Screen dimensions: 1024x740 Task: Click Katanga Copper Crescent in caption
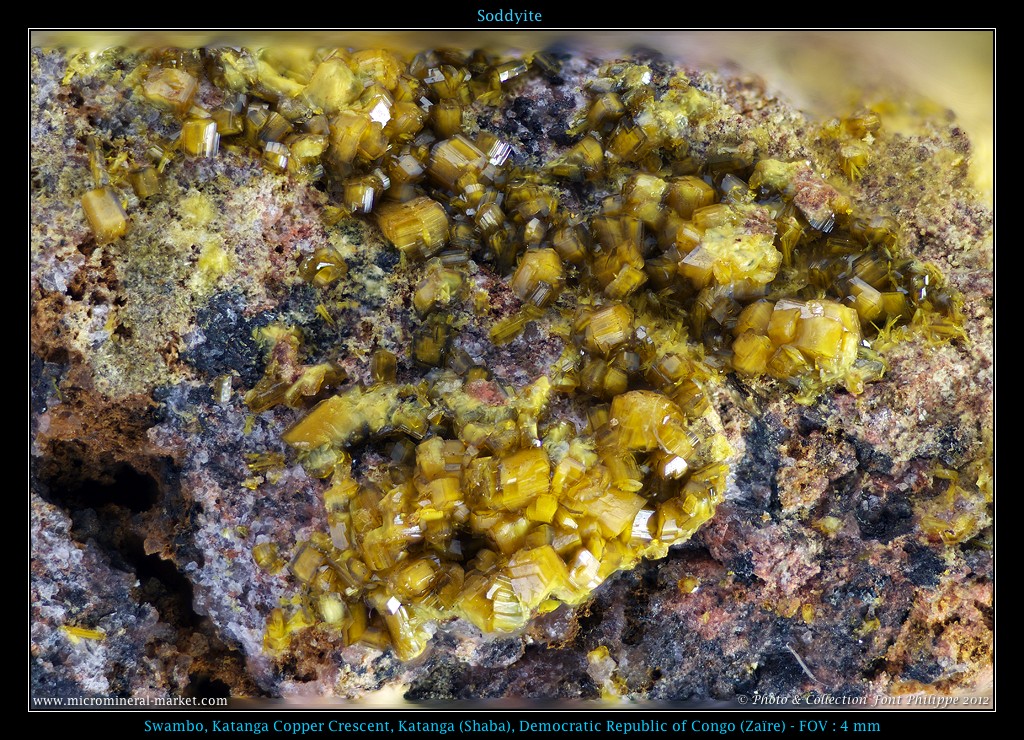pyautogui.click(x=289, y=726)
